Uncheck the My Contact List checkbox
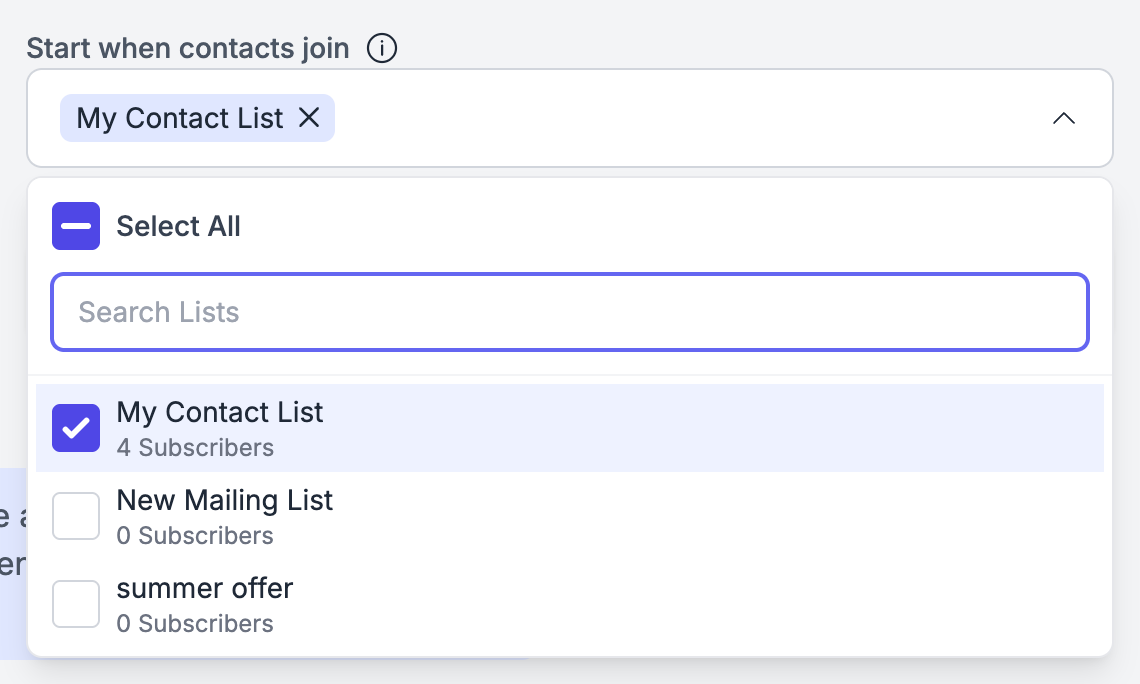 (76, 428)
